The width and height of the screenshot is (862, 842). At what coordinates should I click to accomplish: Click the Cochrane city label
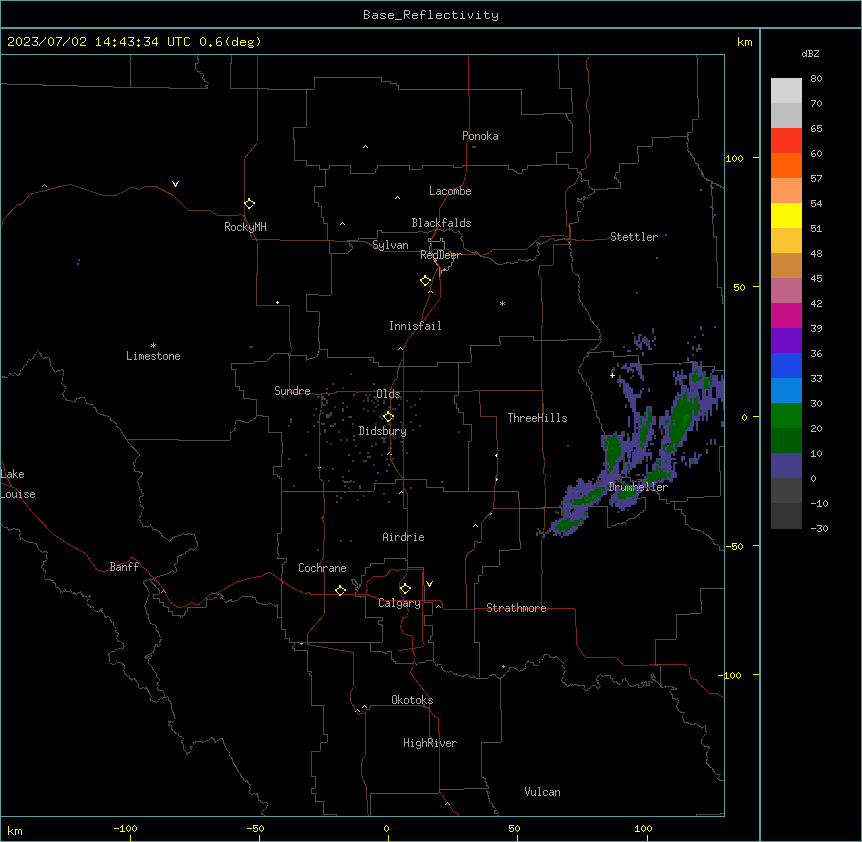pos(322,568)
